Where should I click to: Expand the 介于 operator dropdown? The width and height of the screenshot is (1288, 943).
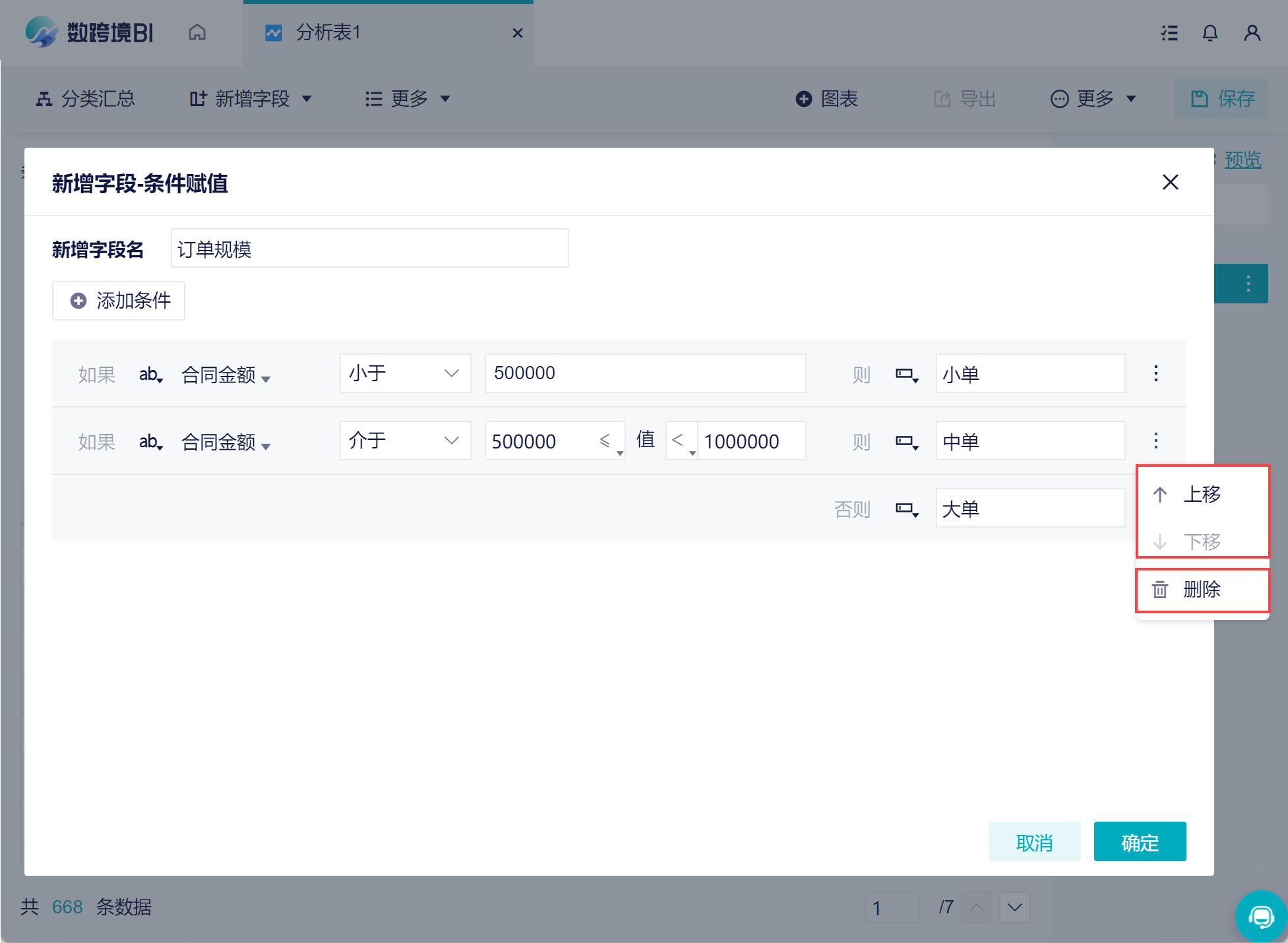click(405, 441)
